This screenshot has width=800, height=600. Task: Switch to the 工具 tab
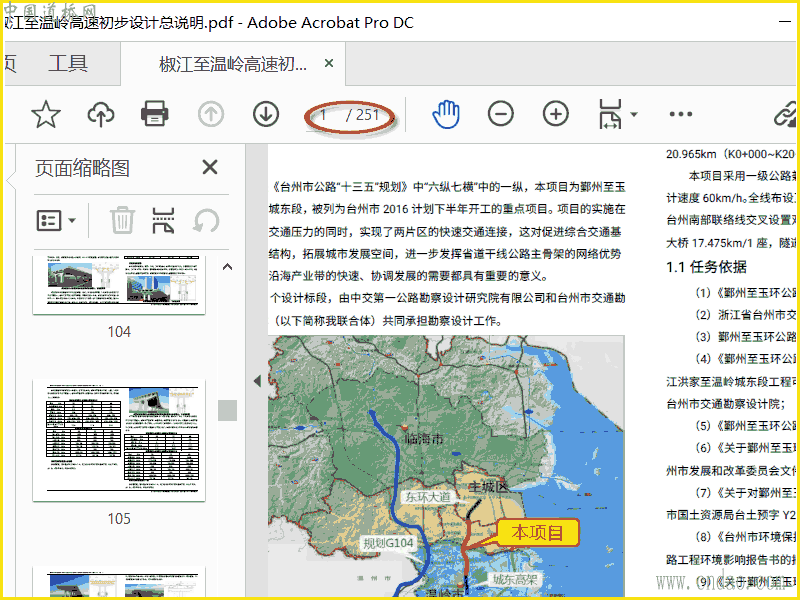(68, 64)
